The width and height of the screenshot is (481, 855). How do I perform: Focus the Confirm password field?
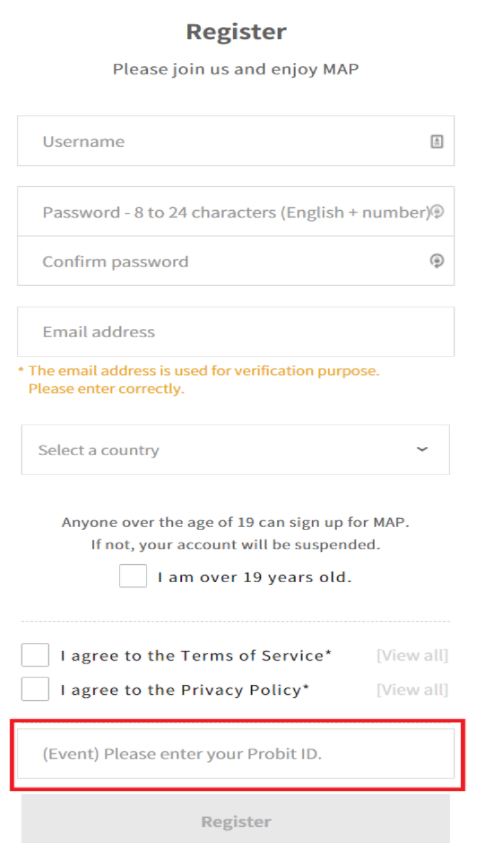coord(236,261)
